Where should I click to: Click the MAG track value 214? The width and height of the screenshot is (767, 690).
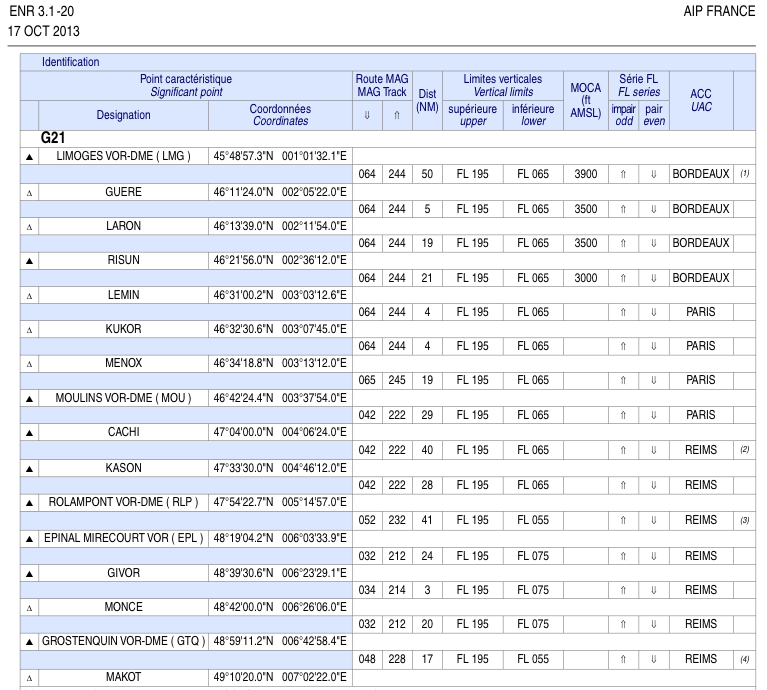(x=397, y=590)
